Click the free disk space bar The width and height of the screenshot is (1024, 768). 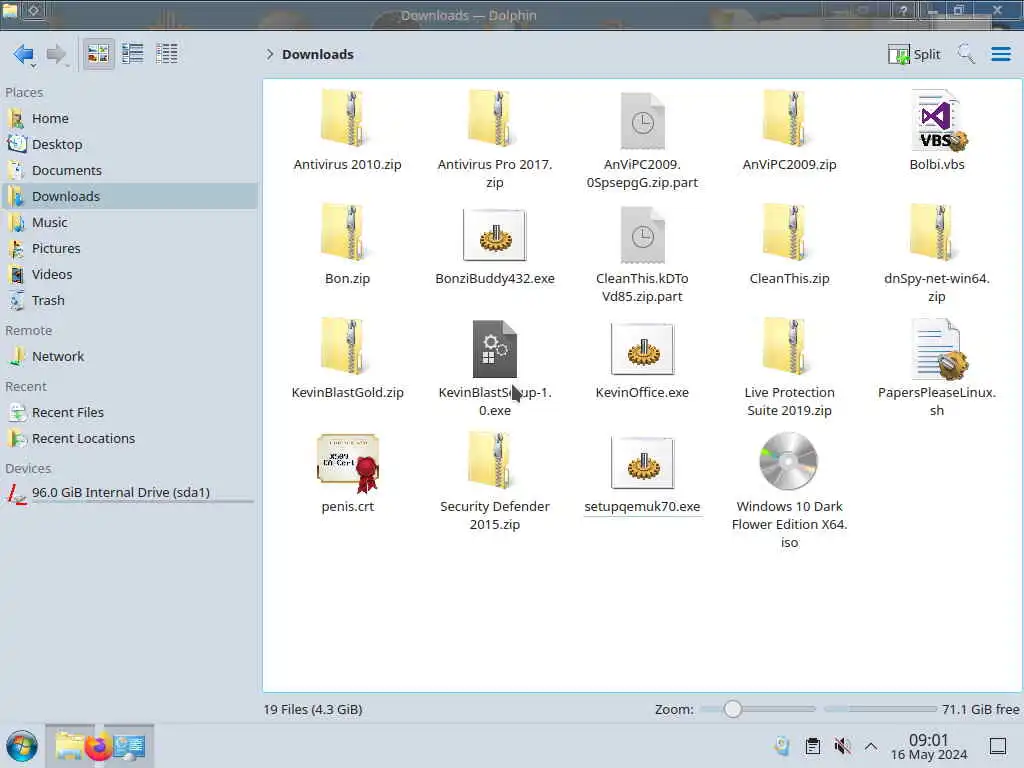click(880, 709)
